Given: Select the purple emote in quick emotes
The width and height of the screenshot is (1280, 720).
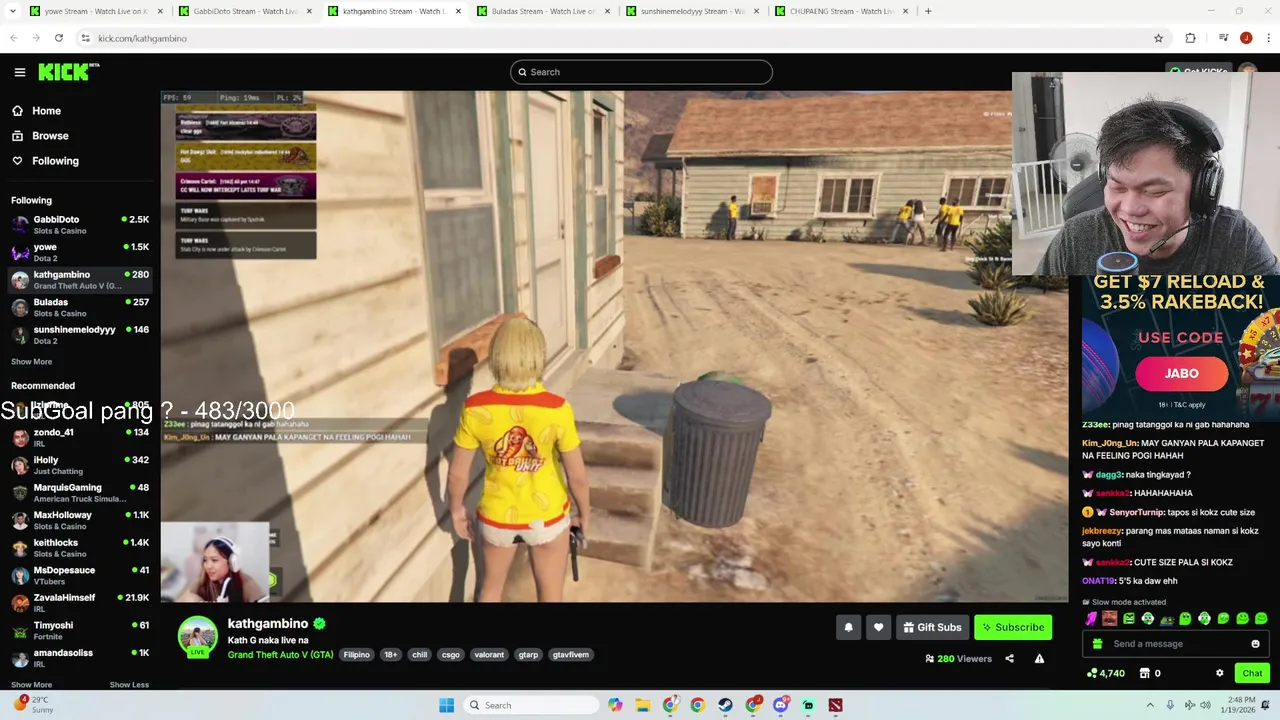Looking at the screenshot, I should (1091, 619).
